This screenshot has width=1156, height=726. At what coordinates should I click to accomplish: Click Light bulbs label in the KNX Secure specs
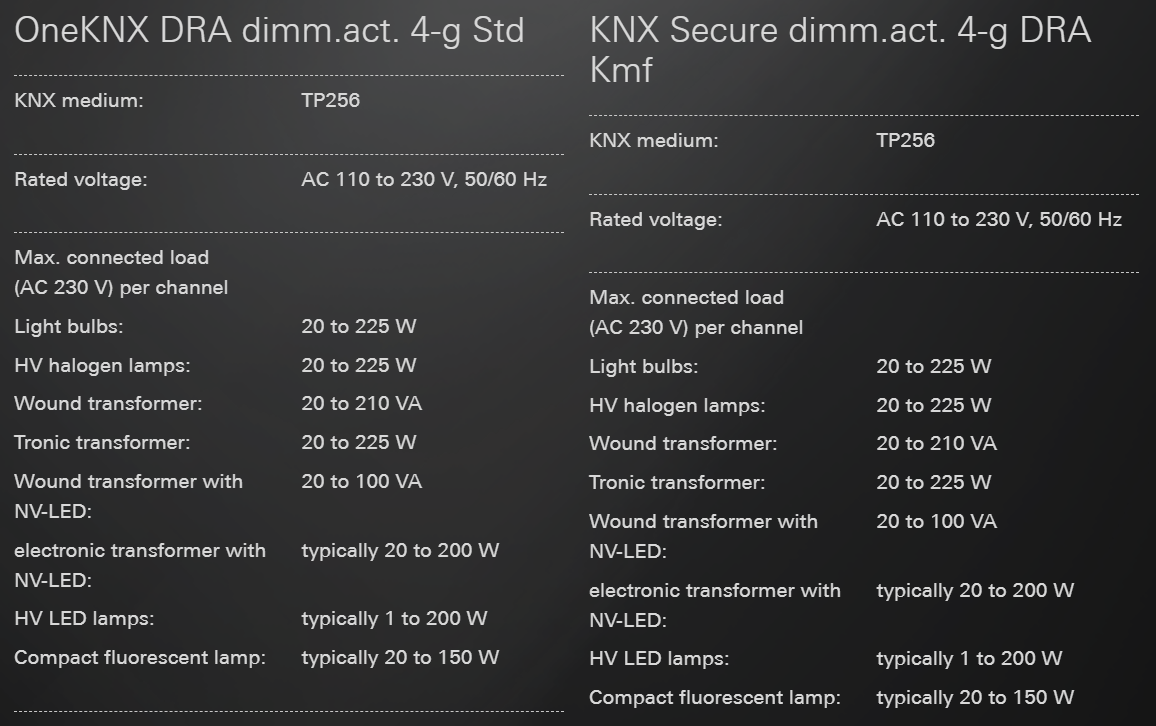coord(643,366)
